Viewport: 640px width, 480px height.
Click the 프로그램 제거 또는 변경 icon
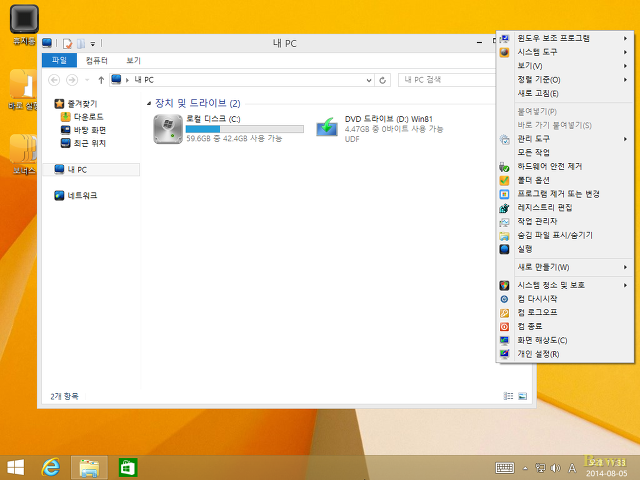[x=504, y=194]
